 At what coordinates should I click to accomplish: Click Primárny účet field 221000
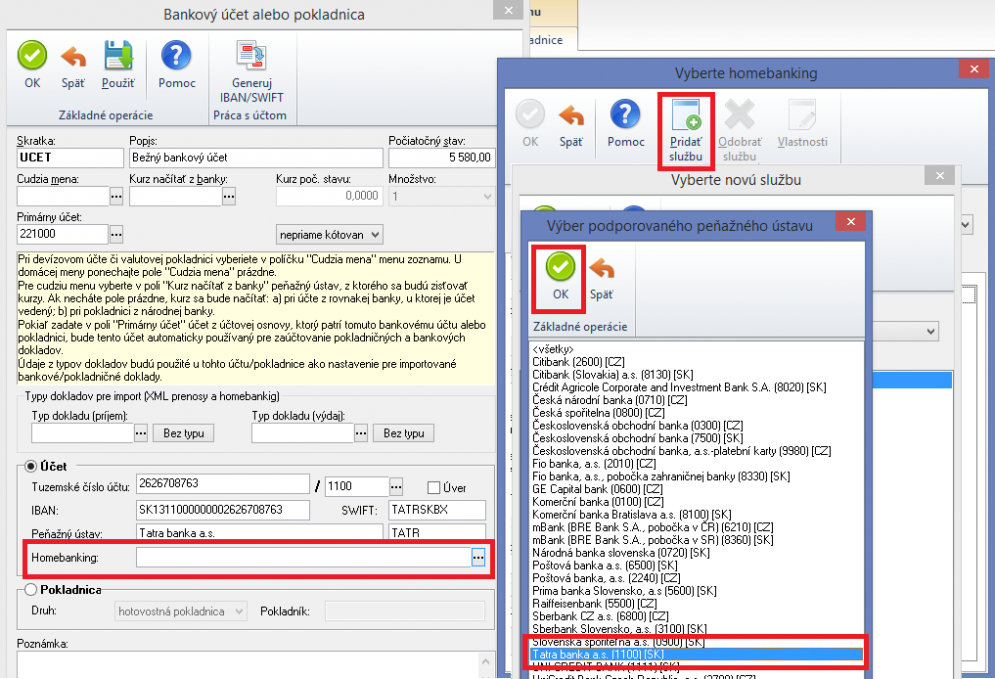[x=63, y=234]
